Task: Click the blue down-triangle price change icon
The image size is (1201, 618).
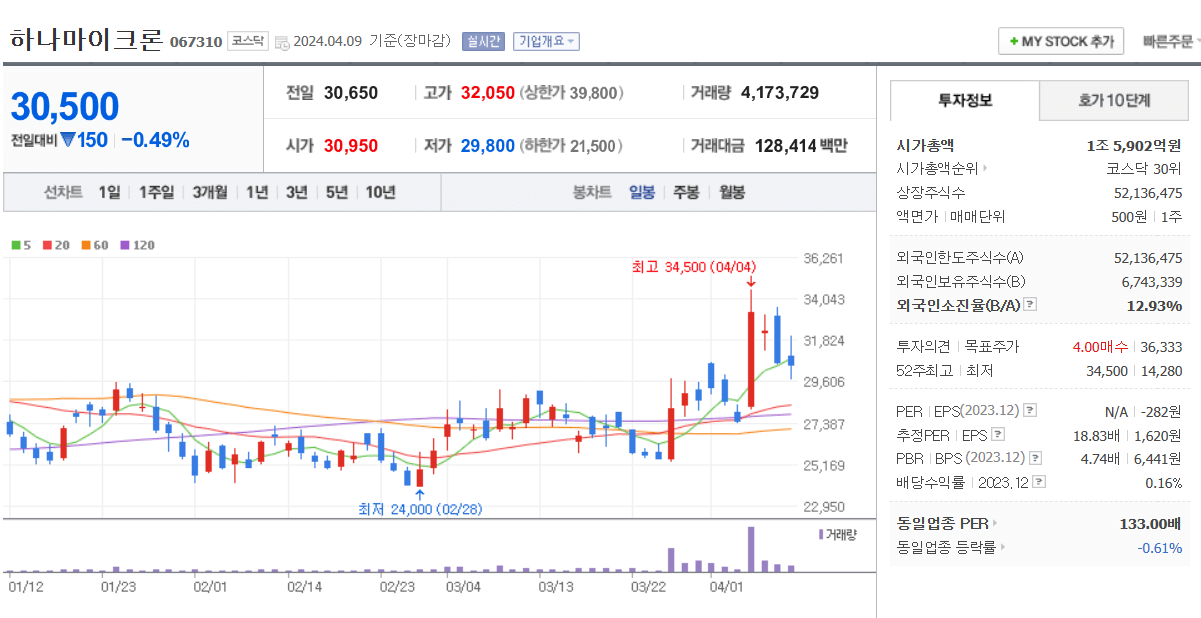Action: (67, 140)
